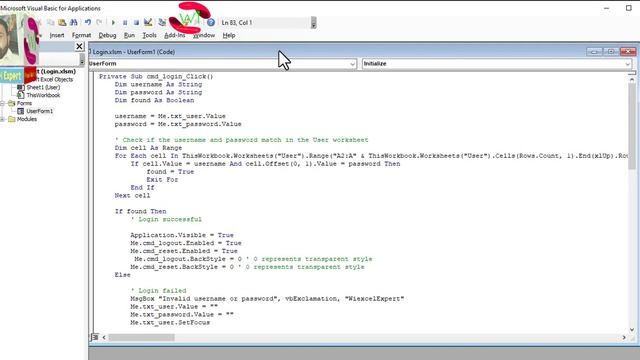Click the Project Explorer scroll arrow
Viewport: 640px width, 360px height.
82,61
